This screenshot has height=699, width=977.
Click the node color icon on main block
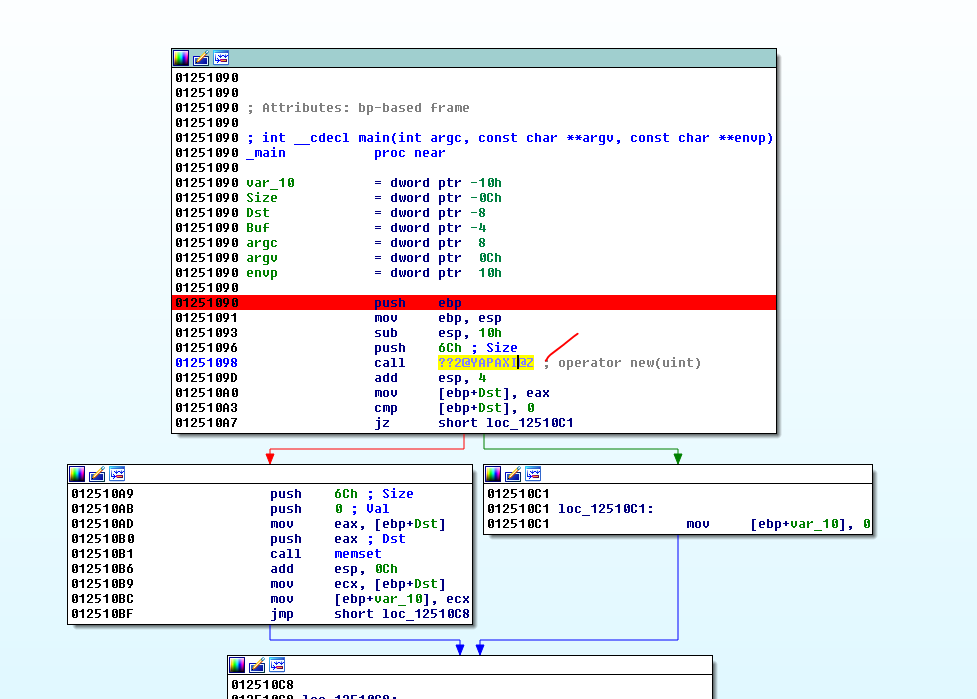[x=181, y=58]
